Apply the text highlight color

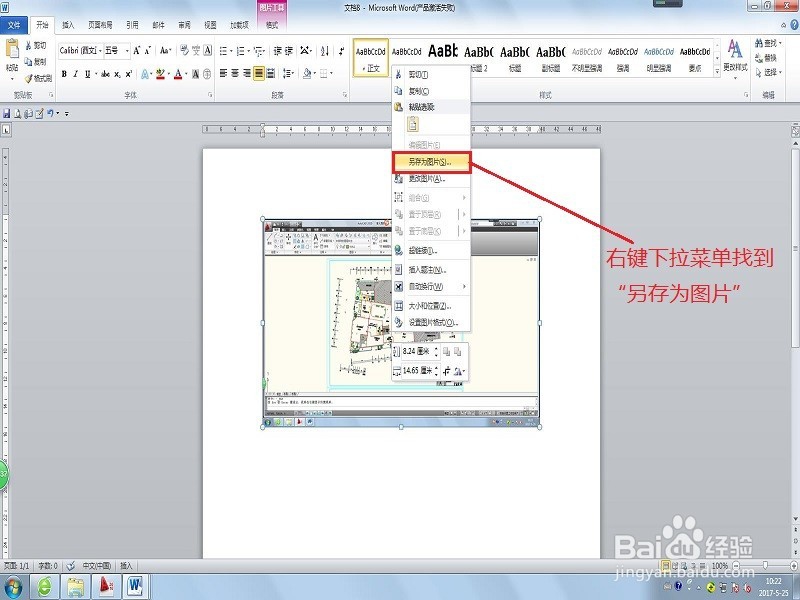click(x=161, y=74)
